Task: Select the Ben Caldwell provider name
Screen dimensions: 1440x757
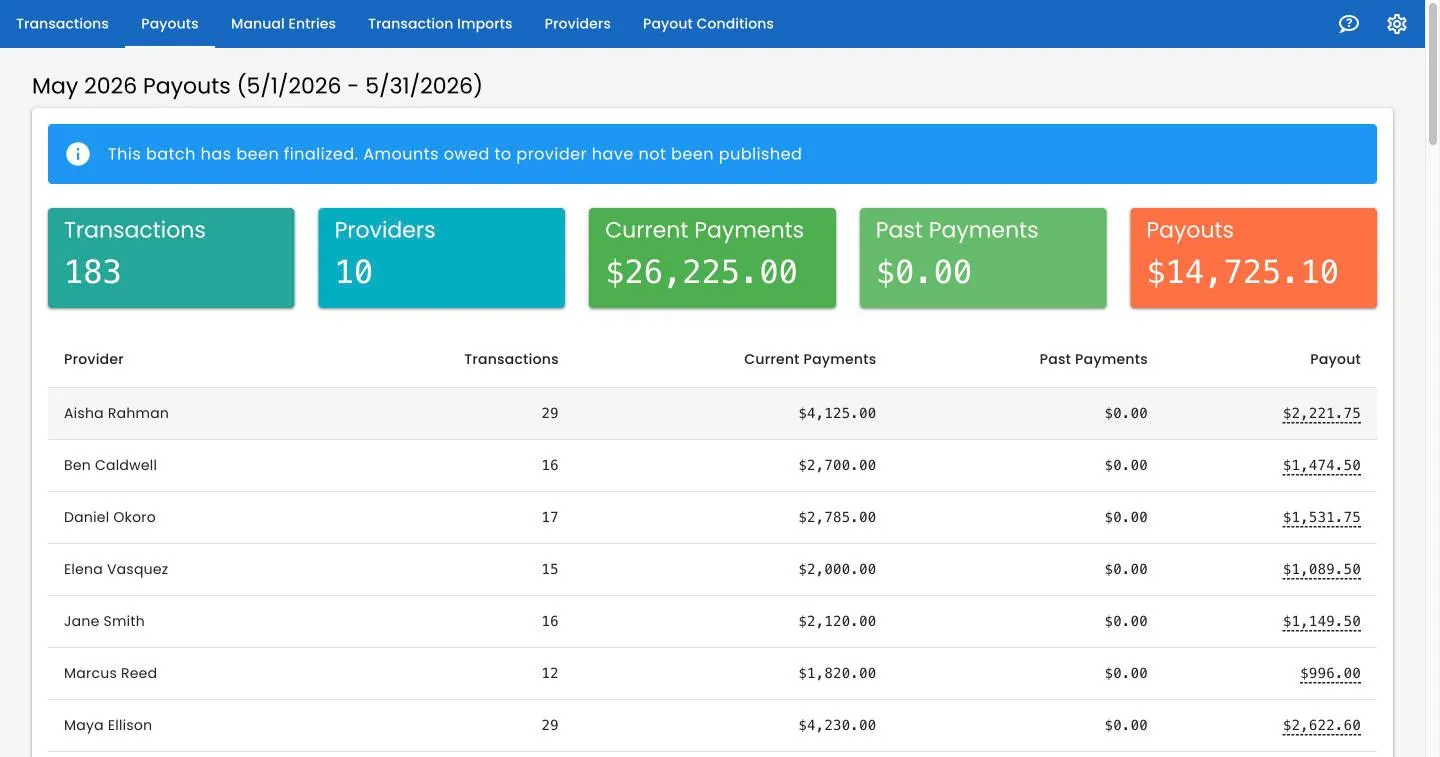Action: click(x=110, y=465)
